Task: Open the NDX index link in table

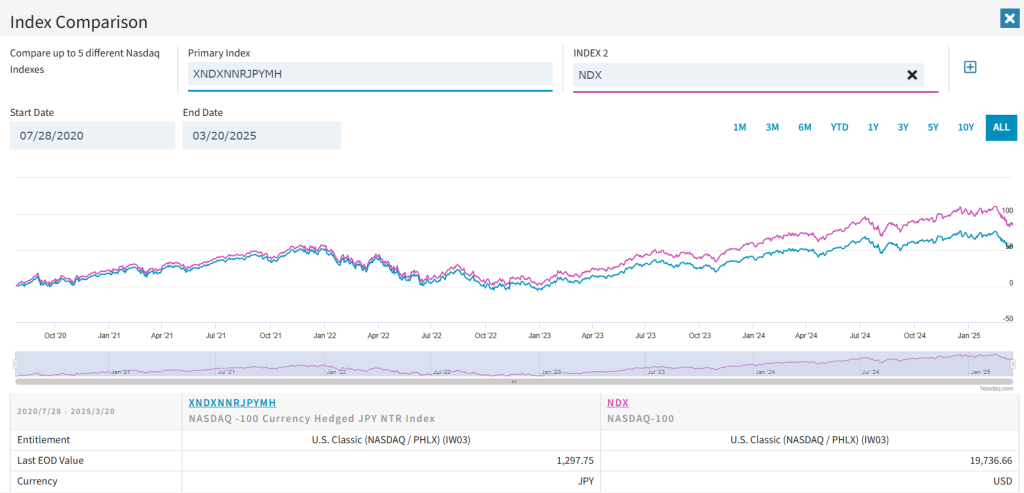Action: tap(618, 401)
